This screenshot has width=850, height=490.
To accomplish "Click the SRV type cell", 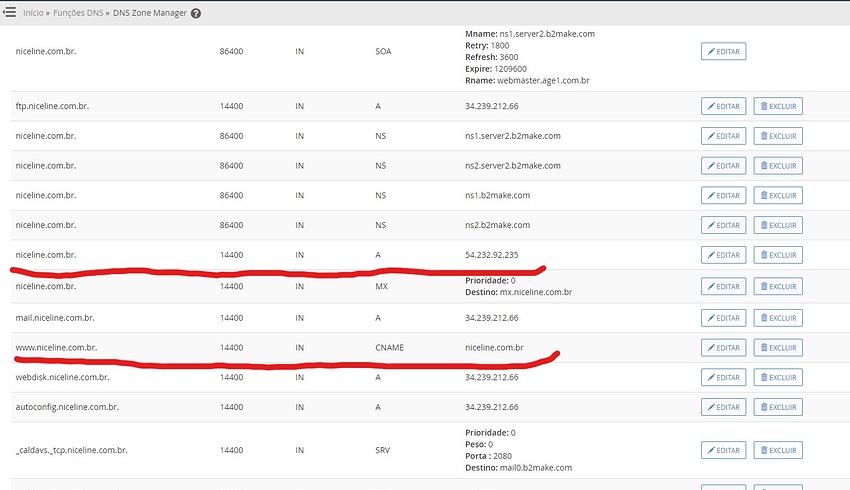I will (x=383, y=450).
